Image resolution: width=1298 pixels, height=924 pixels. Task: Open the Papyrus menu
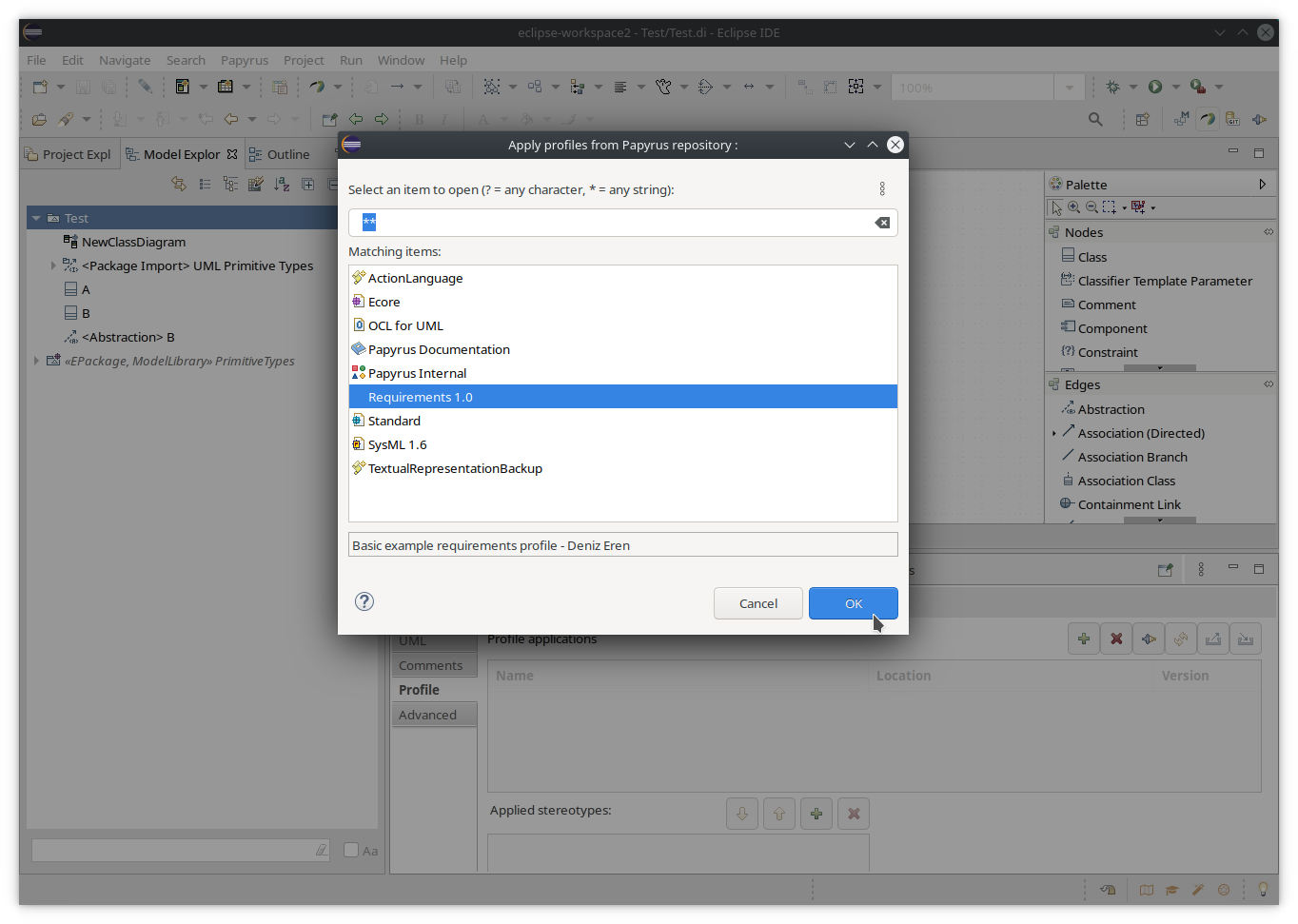(x=245, y=60)
